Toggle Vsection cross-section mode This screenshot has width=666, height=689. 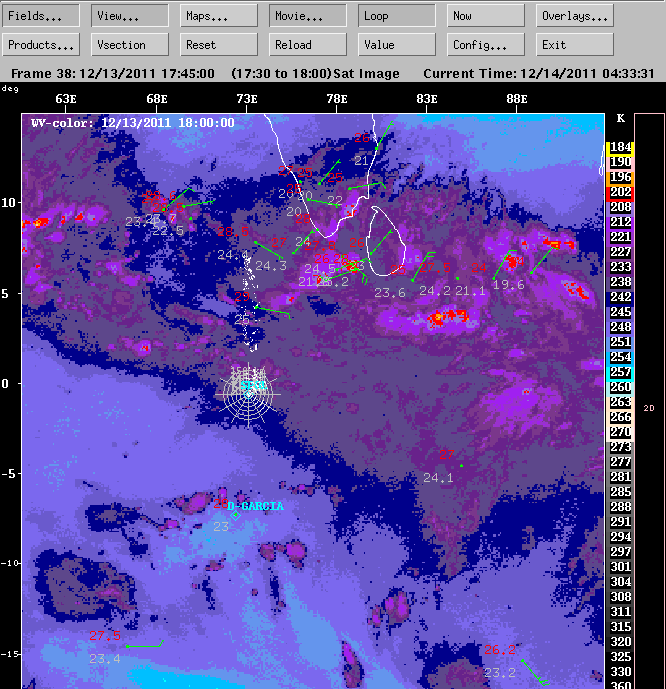(x=130, y=45)
